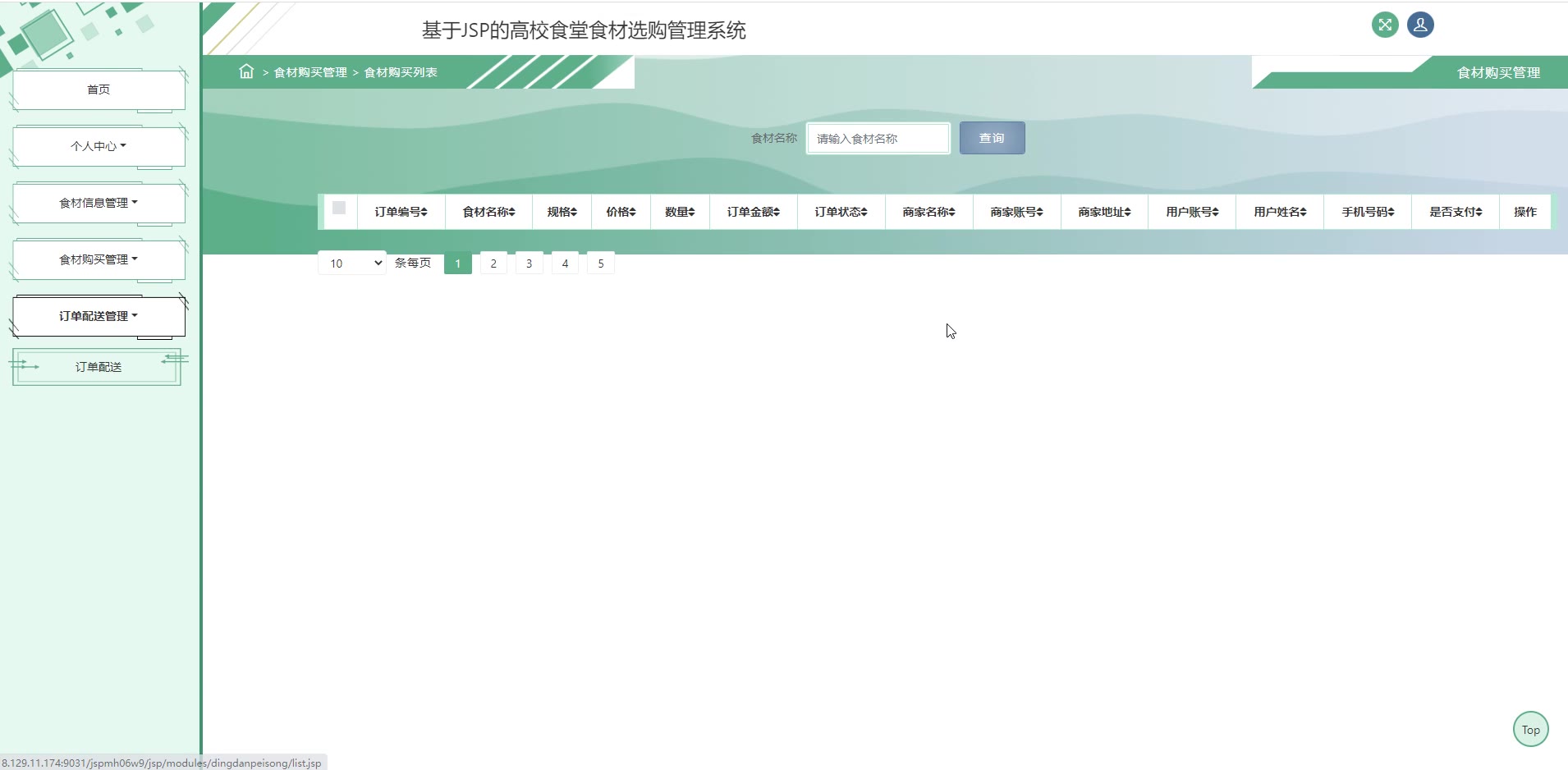Click the system title 基于JSP的高校食堂食材选购管理系统
Image resolution: width=1568 pixels, height=770 pixels.
tap(584, 30)
